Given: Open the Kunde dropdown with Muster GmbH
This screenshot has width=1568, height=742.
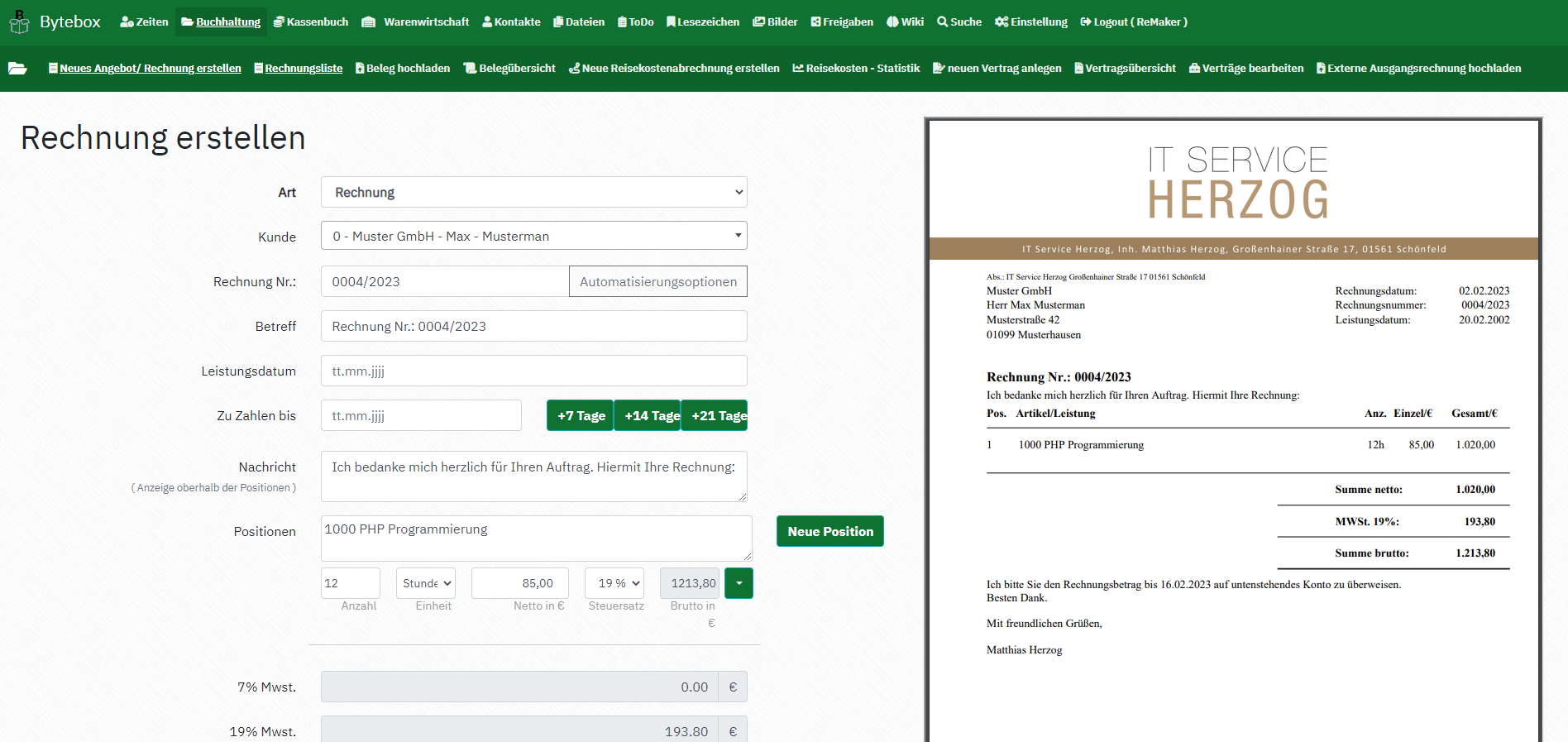Looking at the screenshot, I should (534, 236).
